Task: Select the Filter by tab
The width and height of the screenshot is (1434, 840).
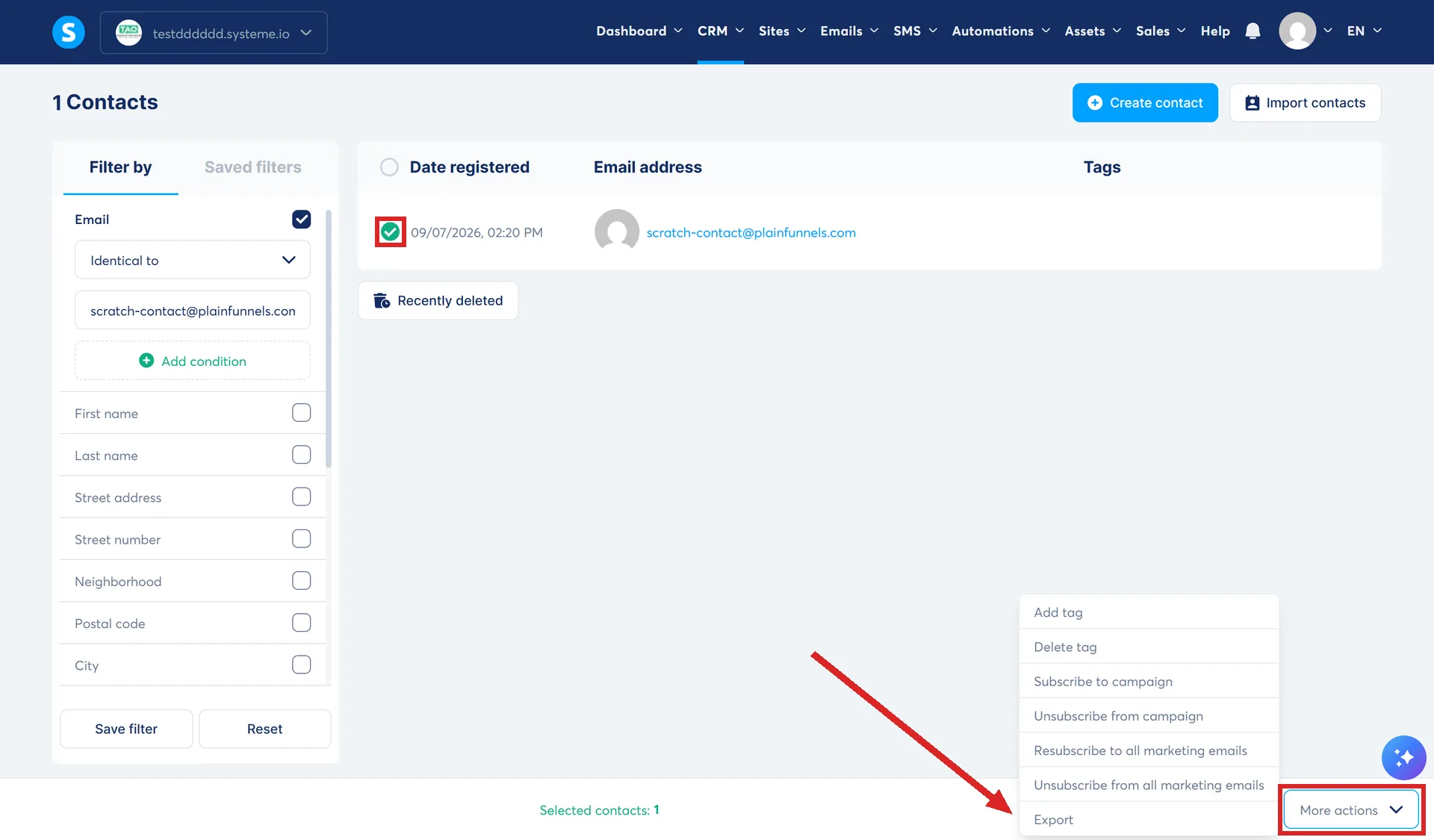Action: click(x=120, y=167)
